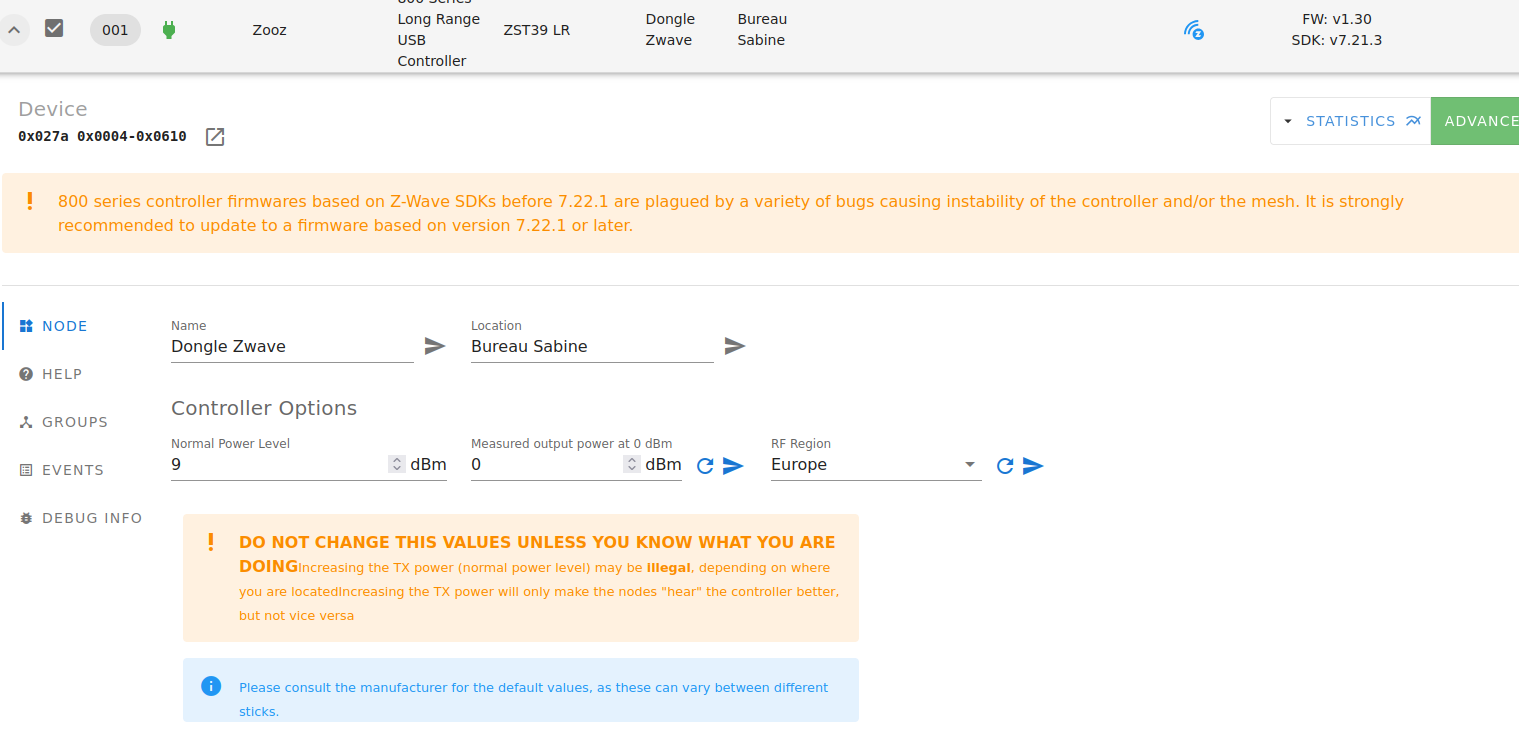1519x733 pixels.
Task: Click the Advanced button
Action: [1478, 121]
